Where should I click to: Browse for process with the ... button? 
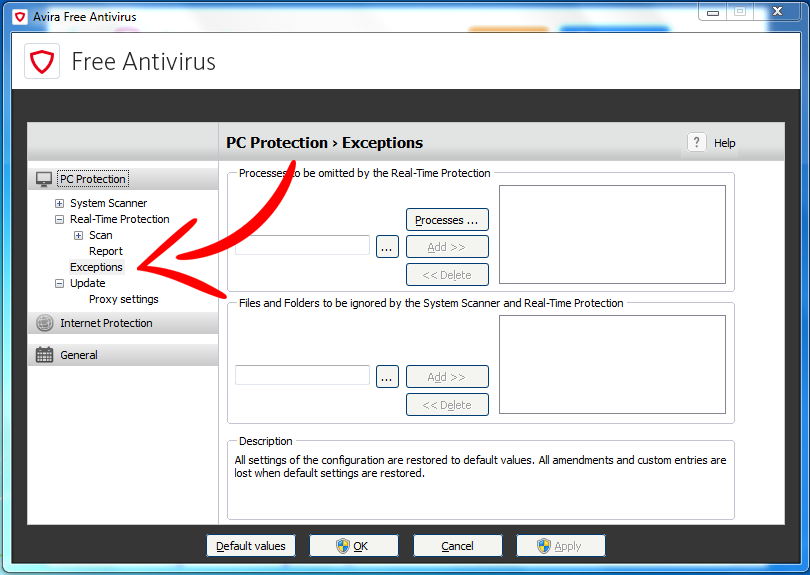coord(387,247)
